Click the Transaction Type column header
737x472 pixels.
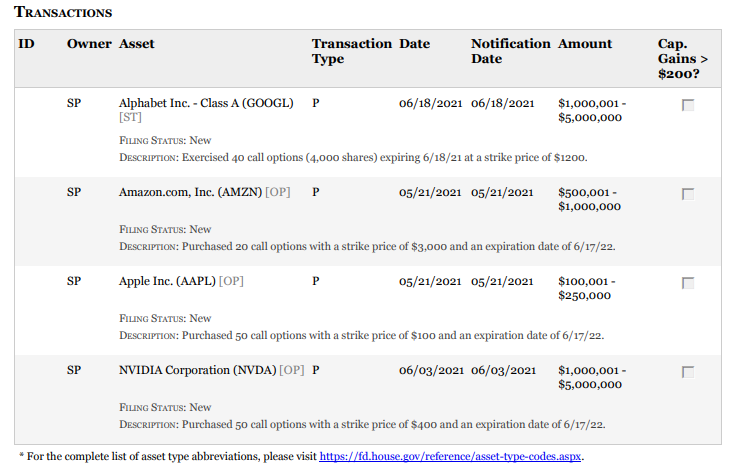click(351, 51)
